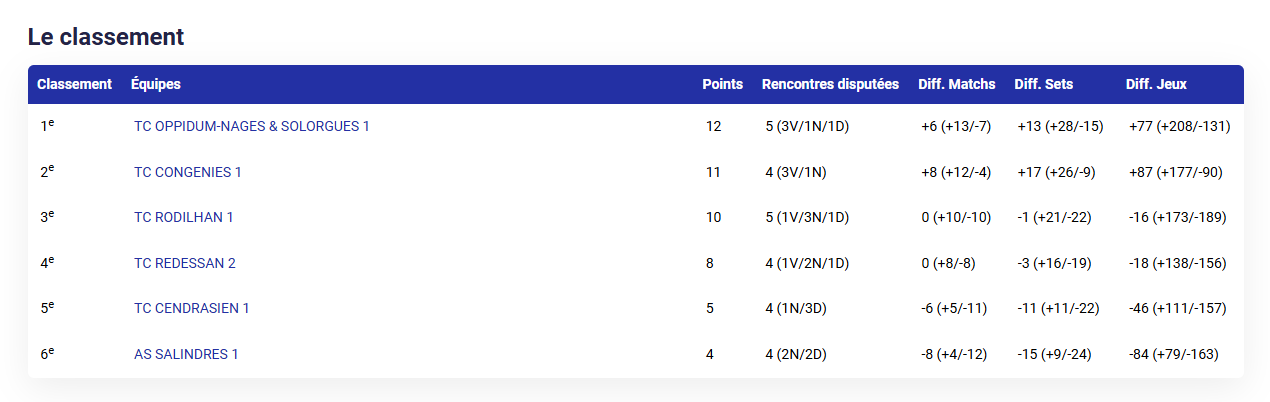Click the Équipes column header
This screenshot has width=1270, height=402.
[156, 84]
